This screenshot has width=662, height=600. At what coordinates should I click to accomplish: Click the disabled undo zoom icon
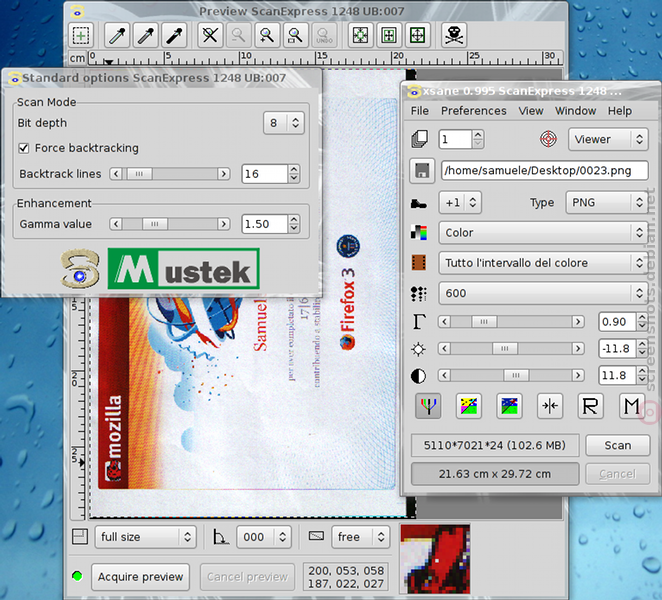tap(324, 35)
